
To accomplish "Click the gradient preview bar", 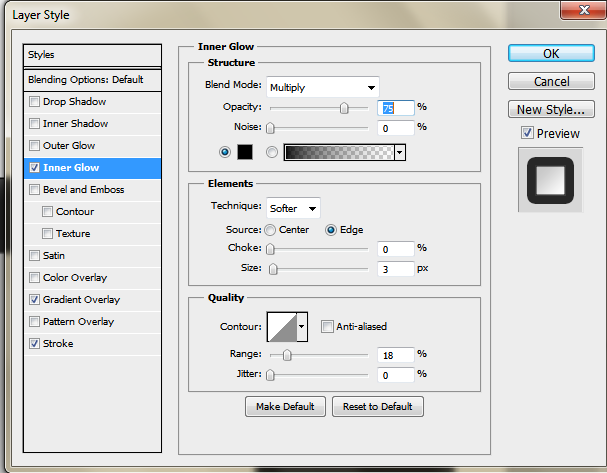I will click(339, 153).
